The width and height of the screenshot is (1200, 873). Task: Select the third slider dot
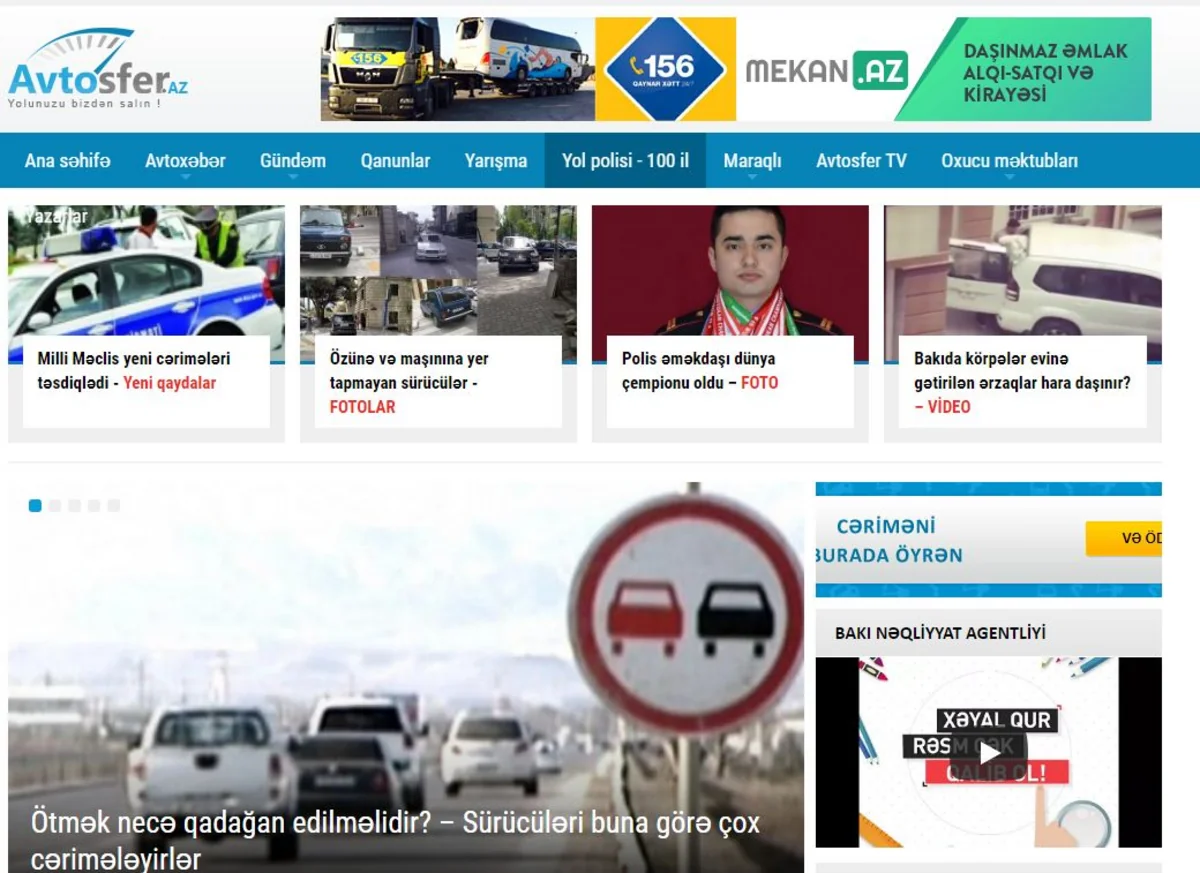point(74,506)
